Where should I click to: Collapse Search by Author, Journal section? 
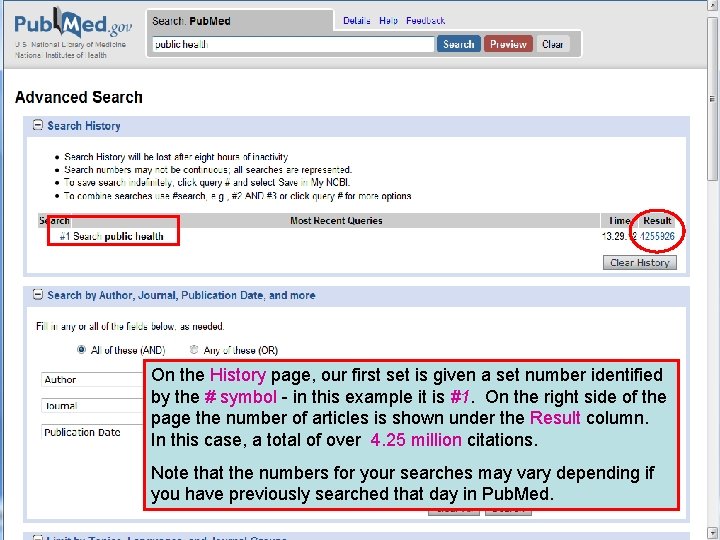coord(38,295)
